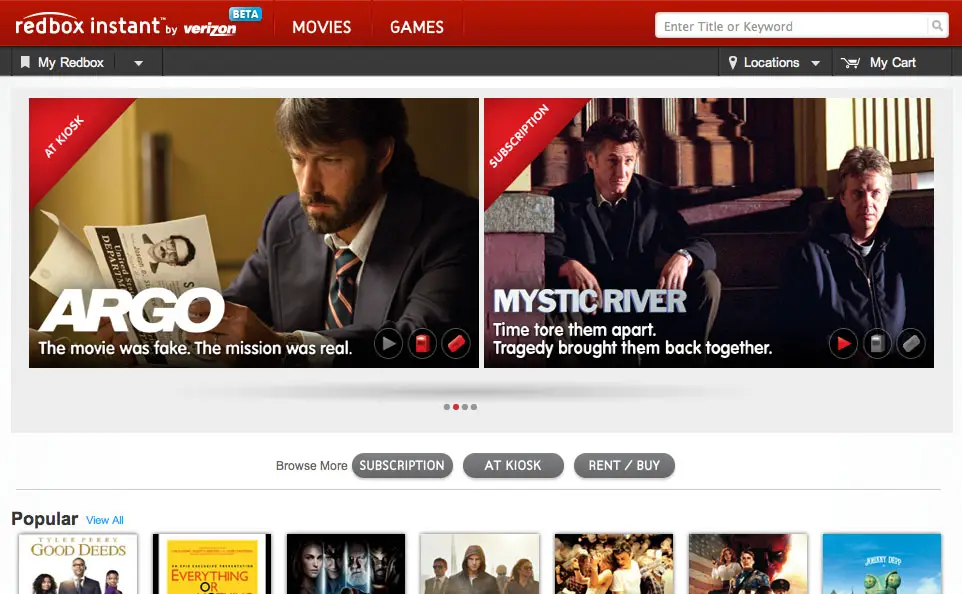
Task: Click the Mystic River SUBSCRIPTION corner ribbon
Action: (x=520, y=136)
